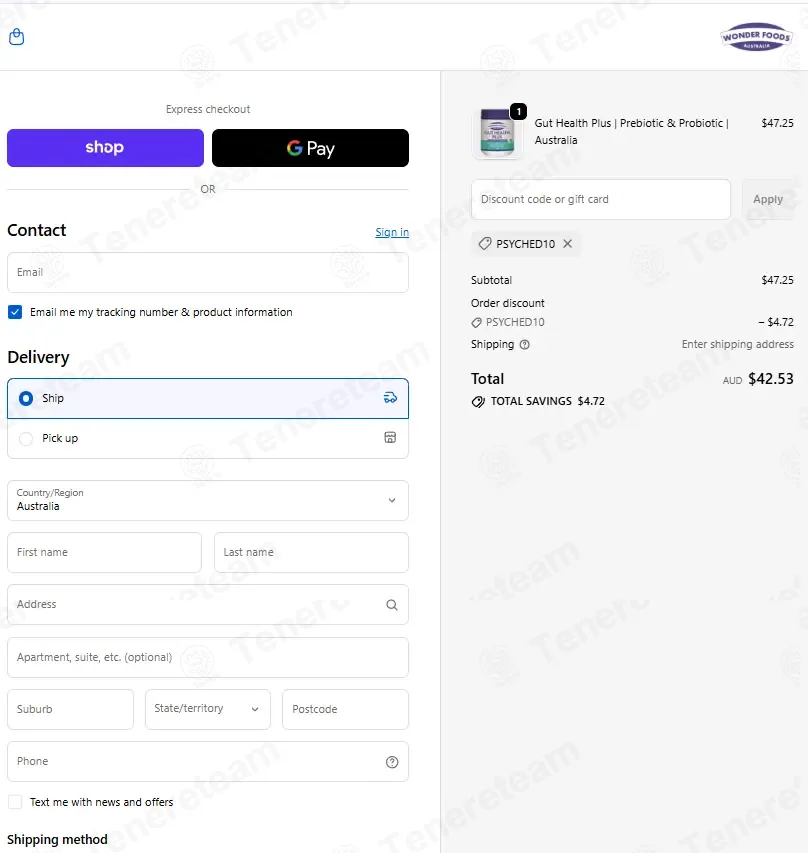Focus the Phone input field
The image size is (808, 853).
[x=208, y=762]
